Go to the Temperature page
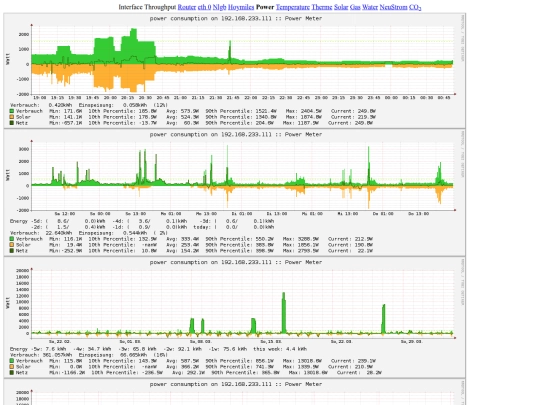 coord(293,7)
